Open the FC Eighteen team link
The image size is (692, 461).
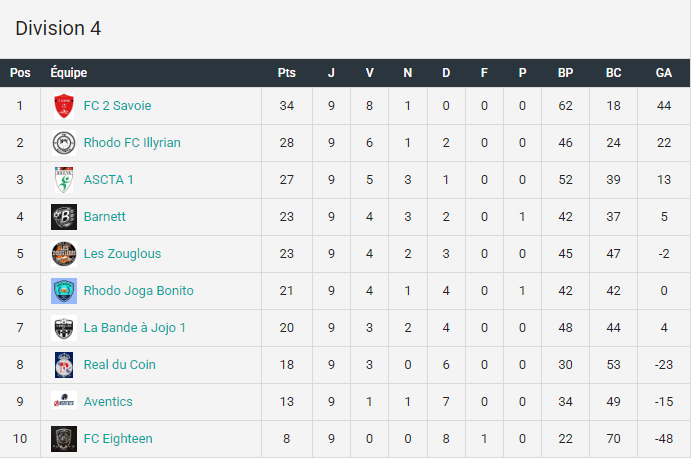(x=118, y=439)
